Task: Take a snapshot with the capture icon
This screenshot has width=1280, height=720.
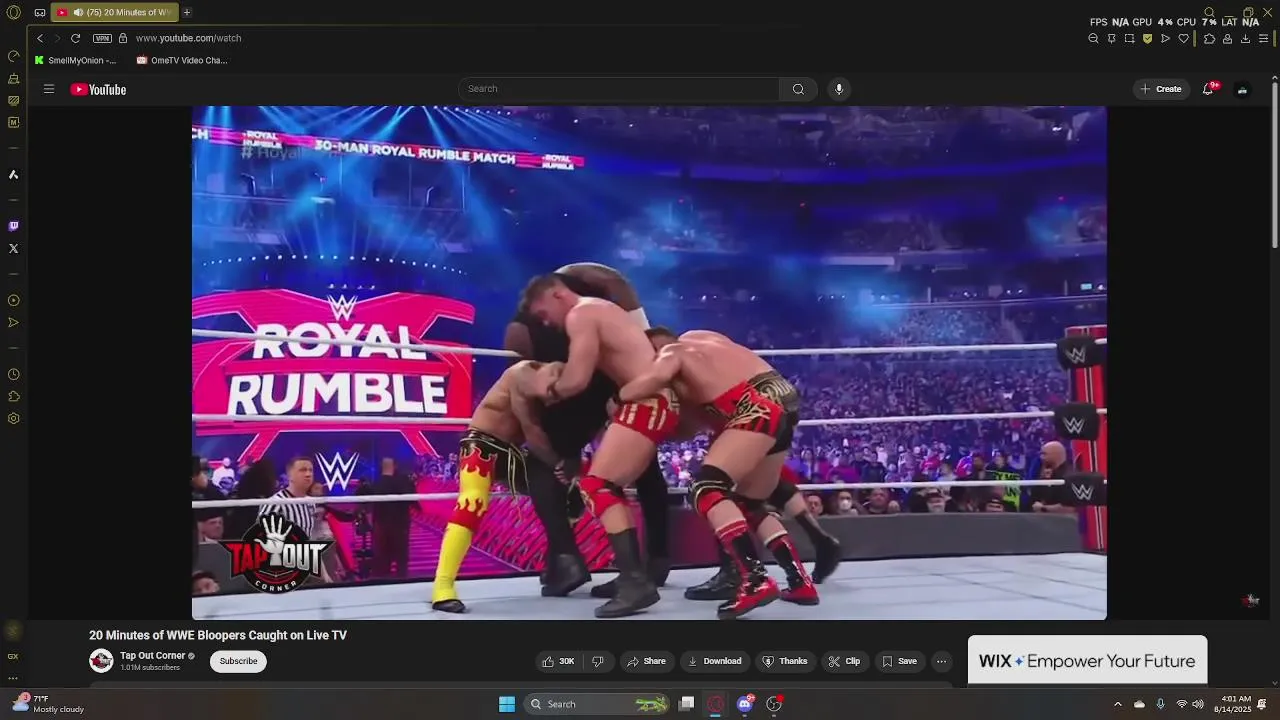Action: [x=1129, y=38]
